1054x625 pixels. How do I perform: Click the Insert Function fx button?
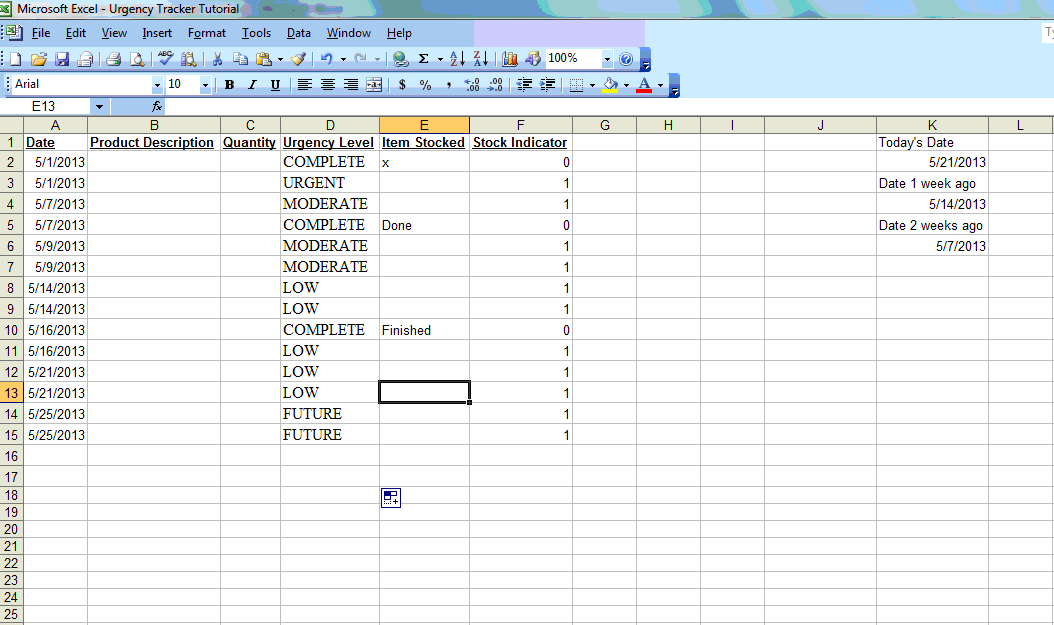[x=155, y=105]
